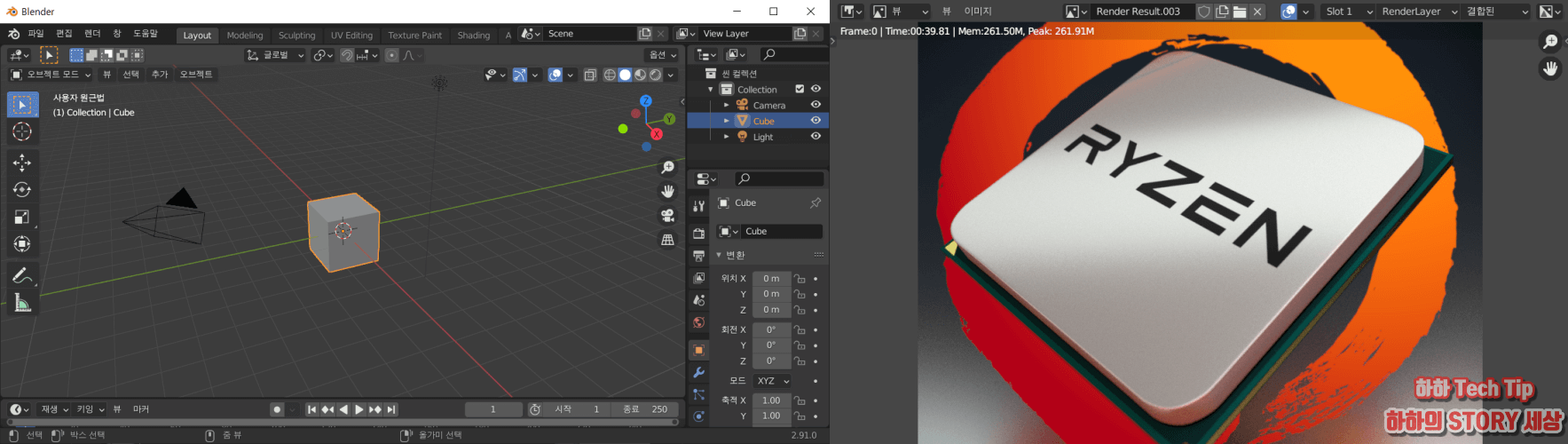This screenshot has height=444, width=1568.
Task: Click the pin icon in Cube properties header
Action: point(816,202)
